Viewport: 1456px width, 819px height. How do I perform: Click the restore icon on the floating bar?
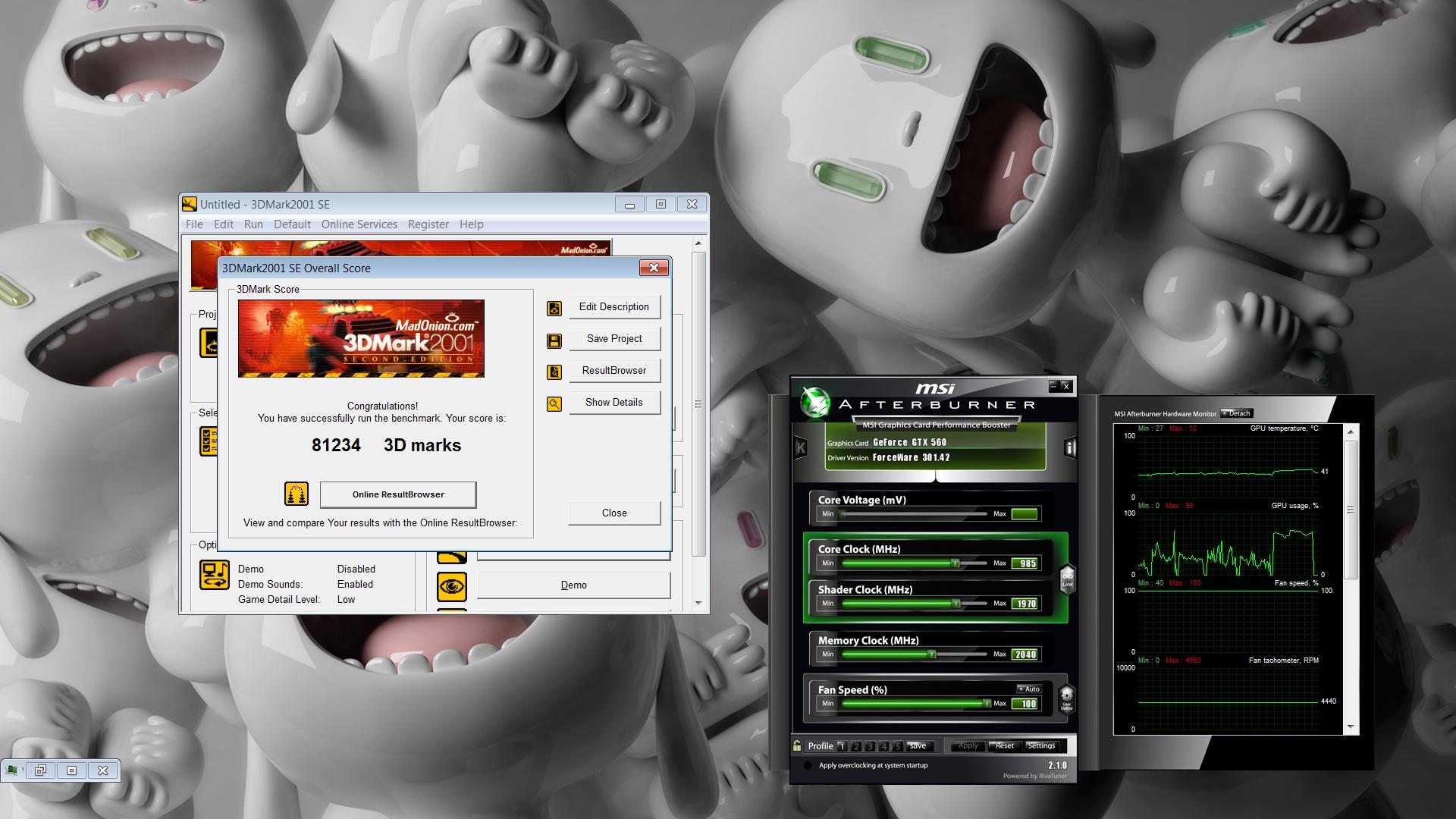click(41, 770)
